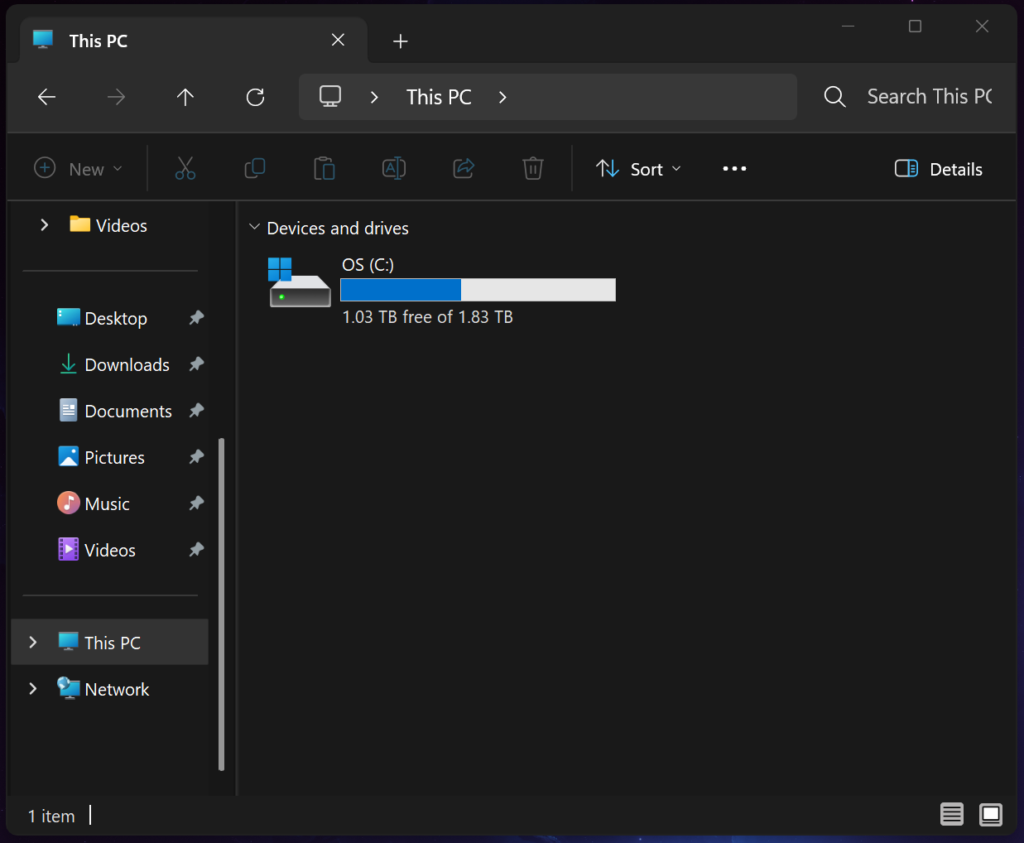Click the search magnifier icon

pos(835,97)
